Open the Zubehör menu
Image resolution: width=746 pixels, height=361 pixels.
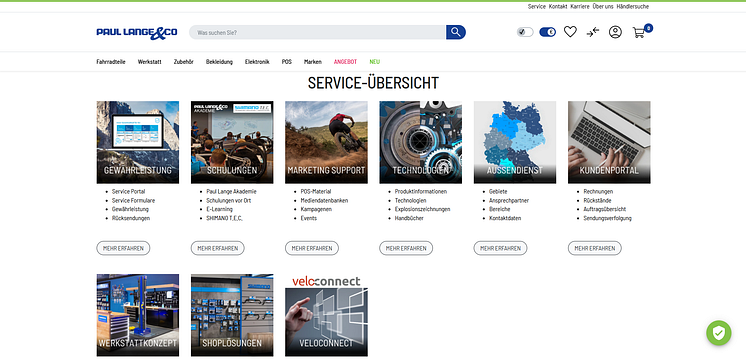pos(184,62)
